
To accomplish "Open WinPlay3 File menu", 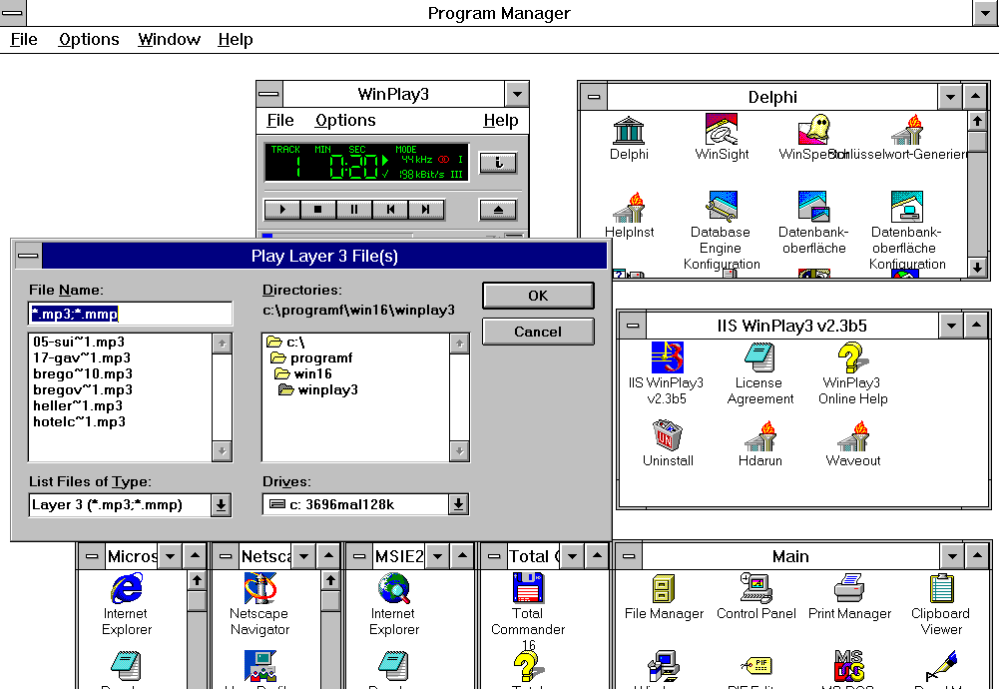I will [x=280, y=121].
